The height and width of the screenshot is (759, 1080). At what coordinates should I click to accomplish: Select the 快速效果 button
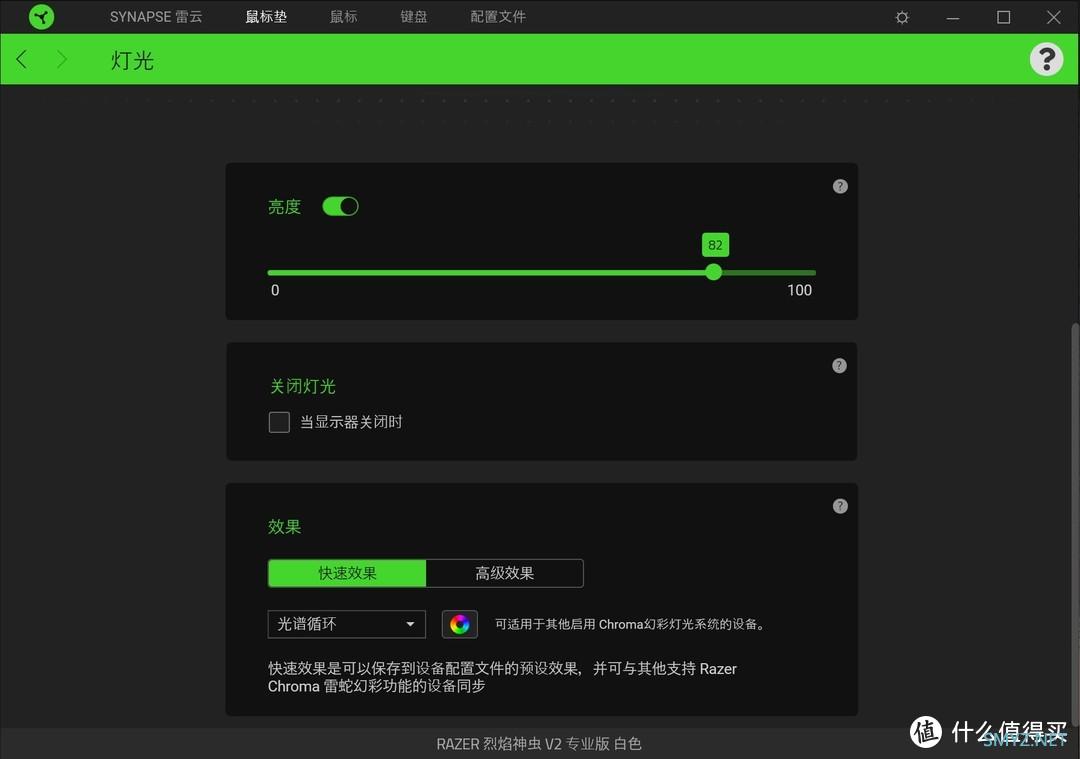(x=347, y=573)
